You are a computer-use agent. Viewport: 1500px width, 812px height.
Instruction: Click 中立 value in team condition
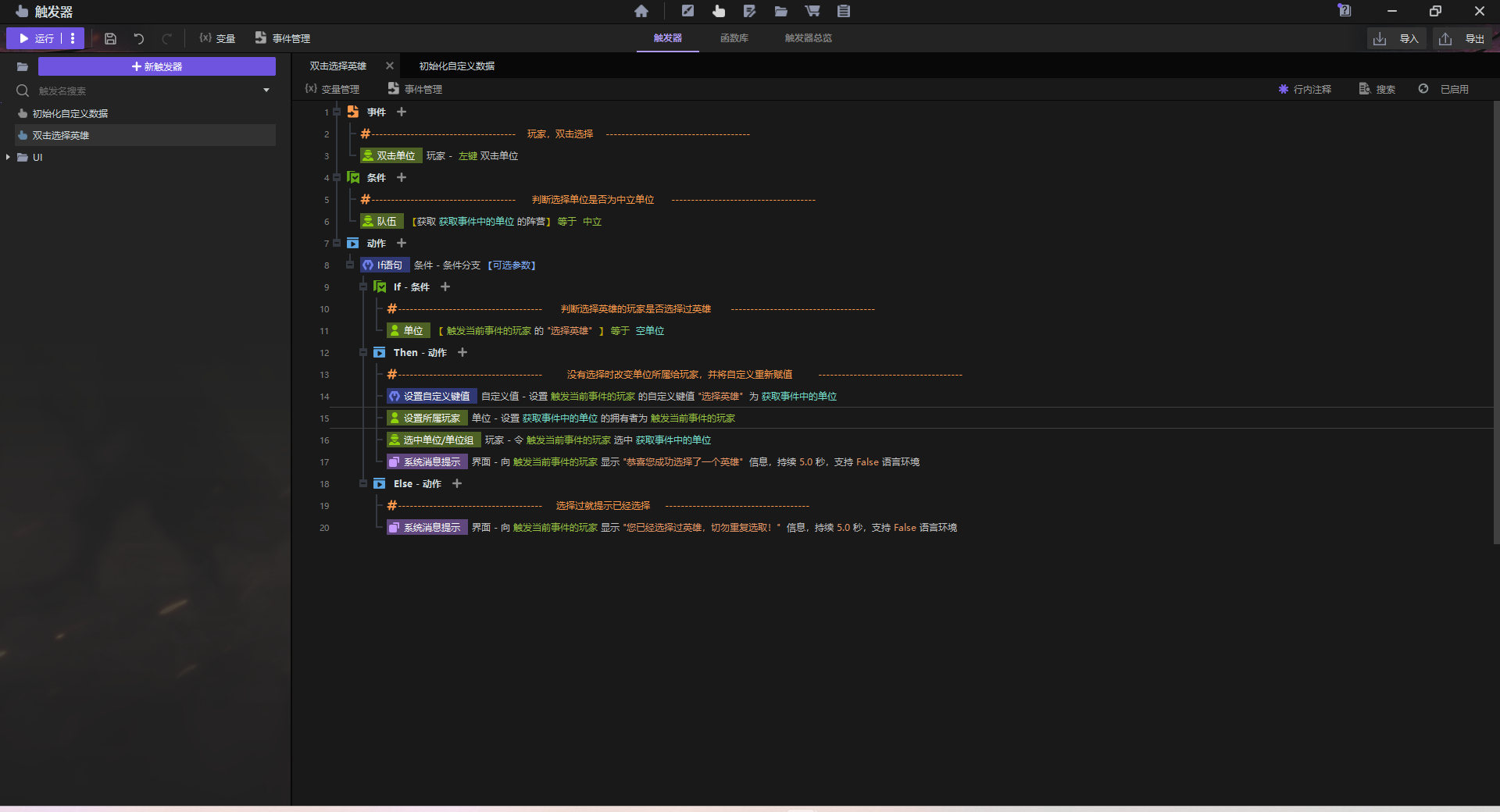point(592,222)
